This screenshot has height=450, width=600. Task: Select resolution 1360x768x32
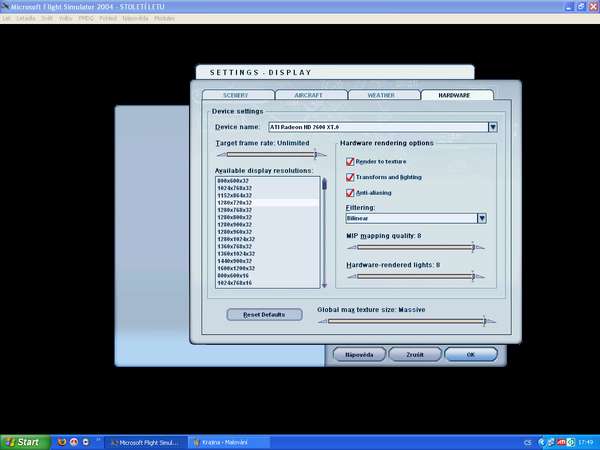[x=267, y=246]
